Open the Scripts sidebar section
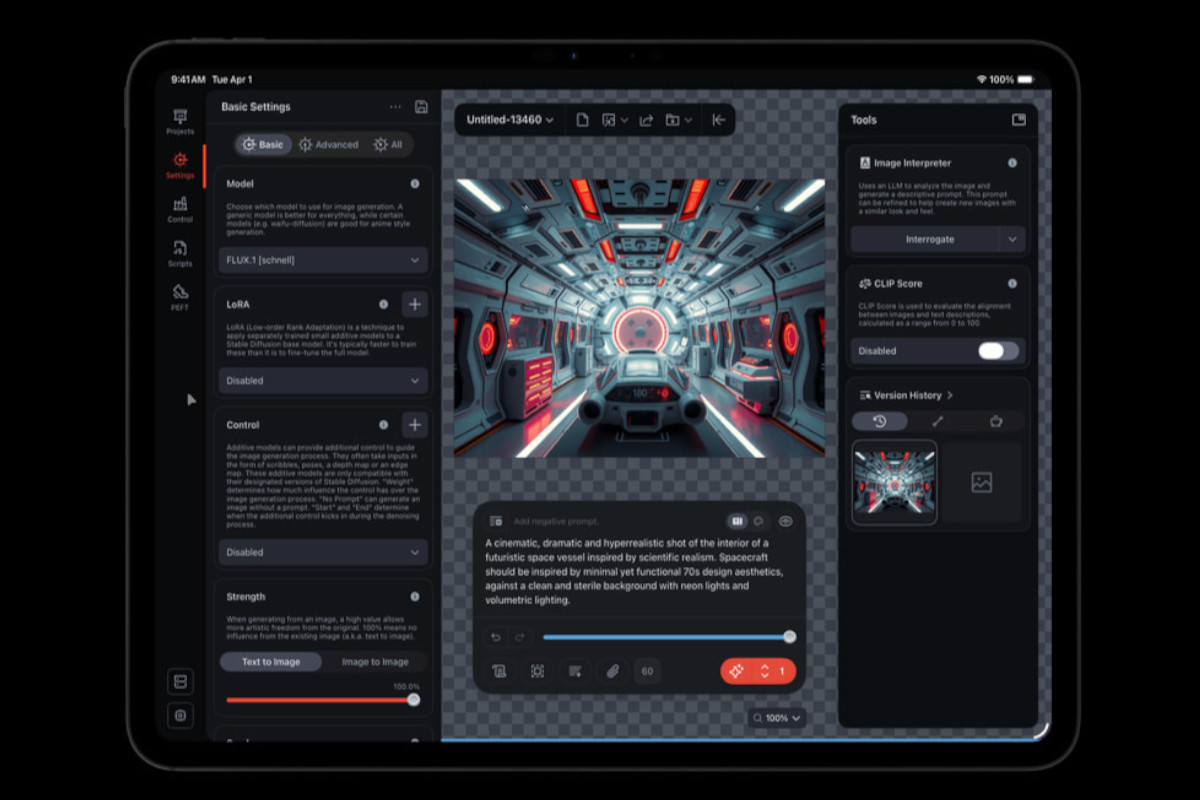Viewport: 1200px width, 800px height. [x=180, y=253]
